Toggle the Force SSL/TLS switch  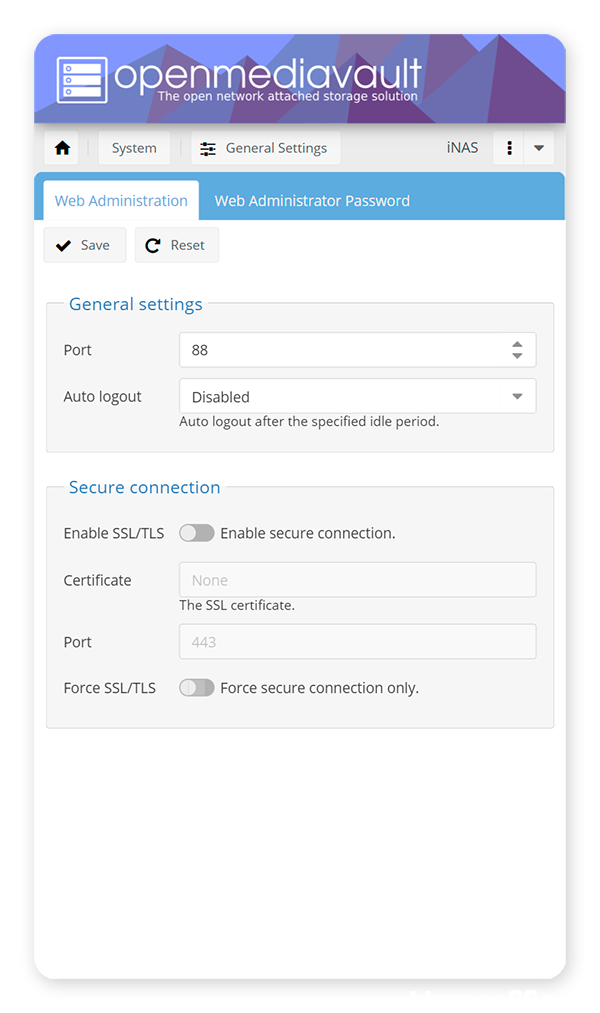(x=197, y=688)
